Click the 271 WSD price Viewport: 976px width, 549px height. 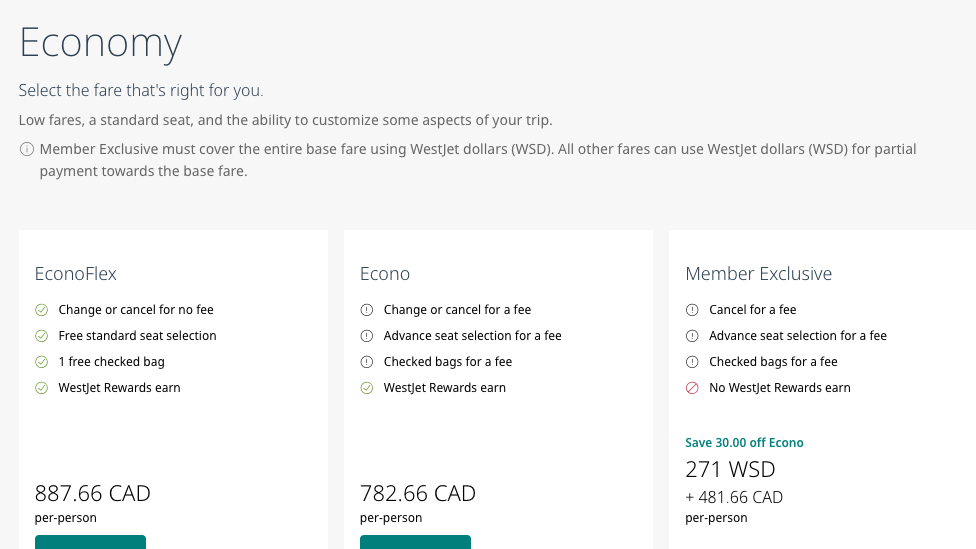coord(730,469)
